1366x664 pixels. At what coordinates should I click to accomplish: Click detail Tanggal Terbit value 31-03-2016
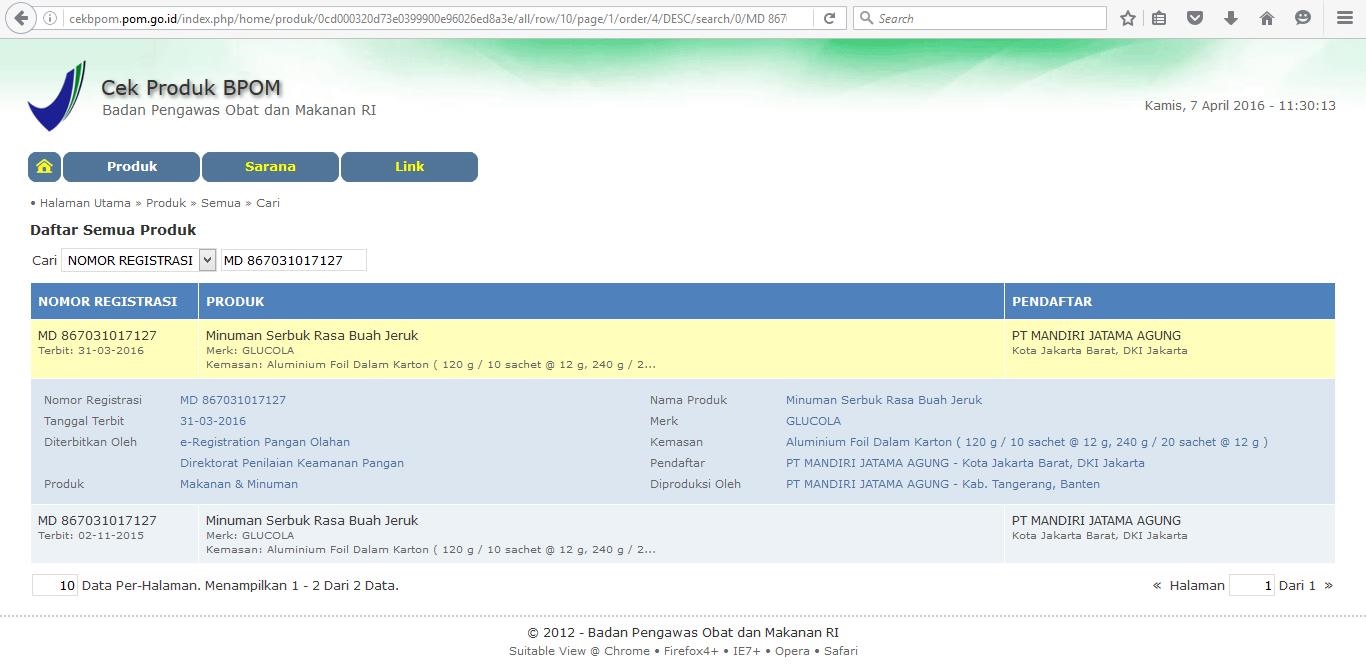(213, 421)
